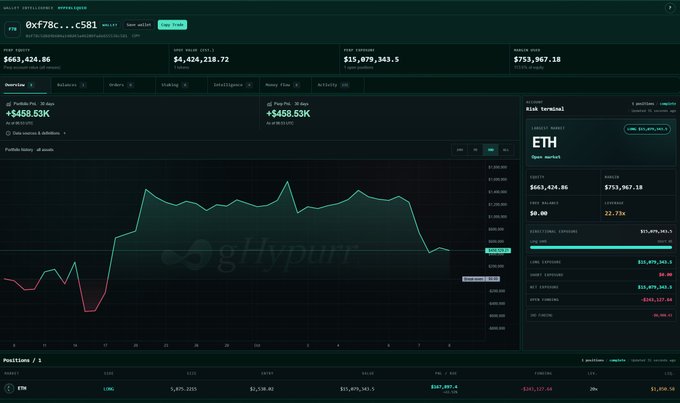Screen dimensions: 680x403
Task: Click the LONG side cell in ETH row
Action: pos(108,389)
